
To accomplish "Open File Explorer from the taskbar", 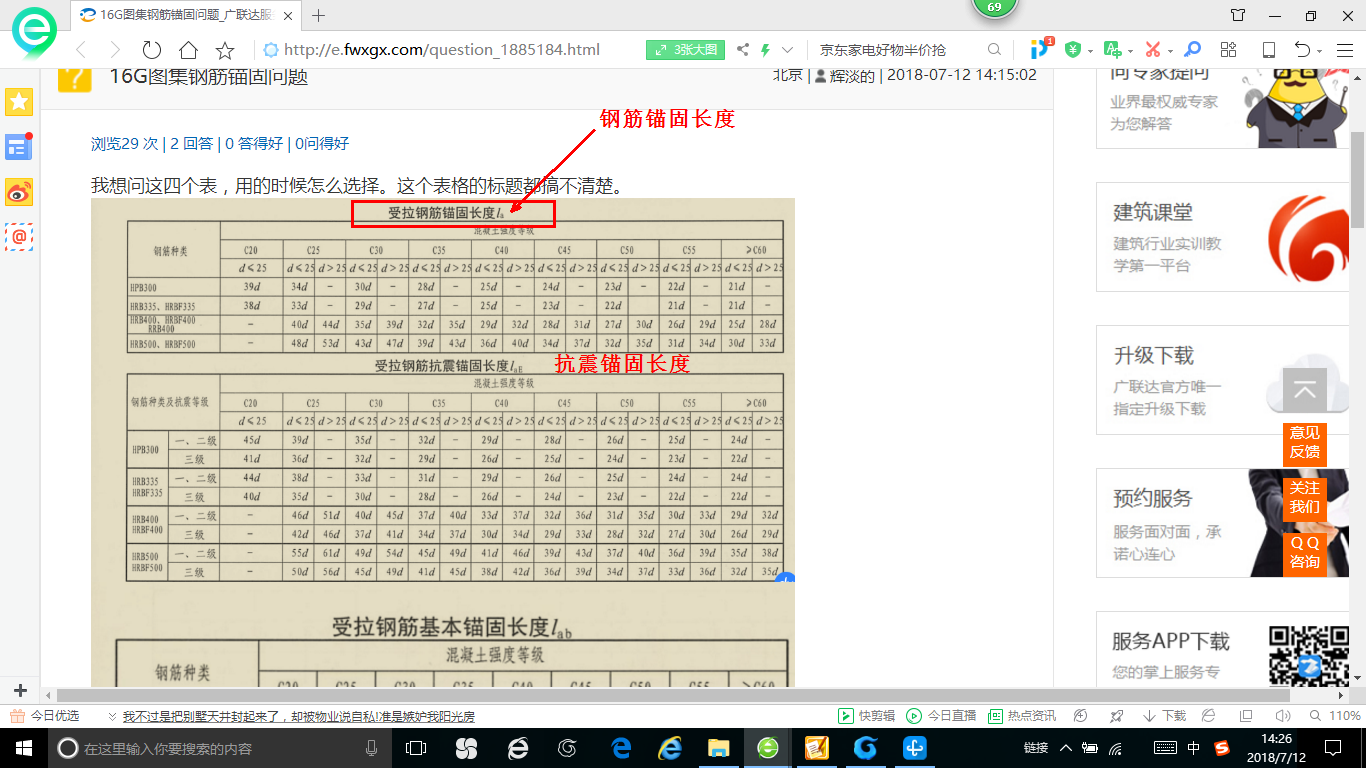I will pyautogui.click(x=718, y=747).
